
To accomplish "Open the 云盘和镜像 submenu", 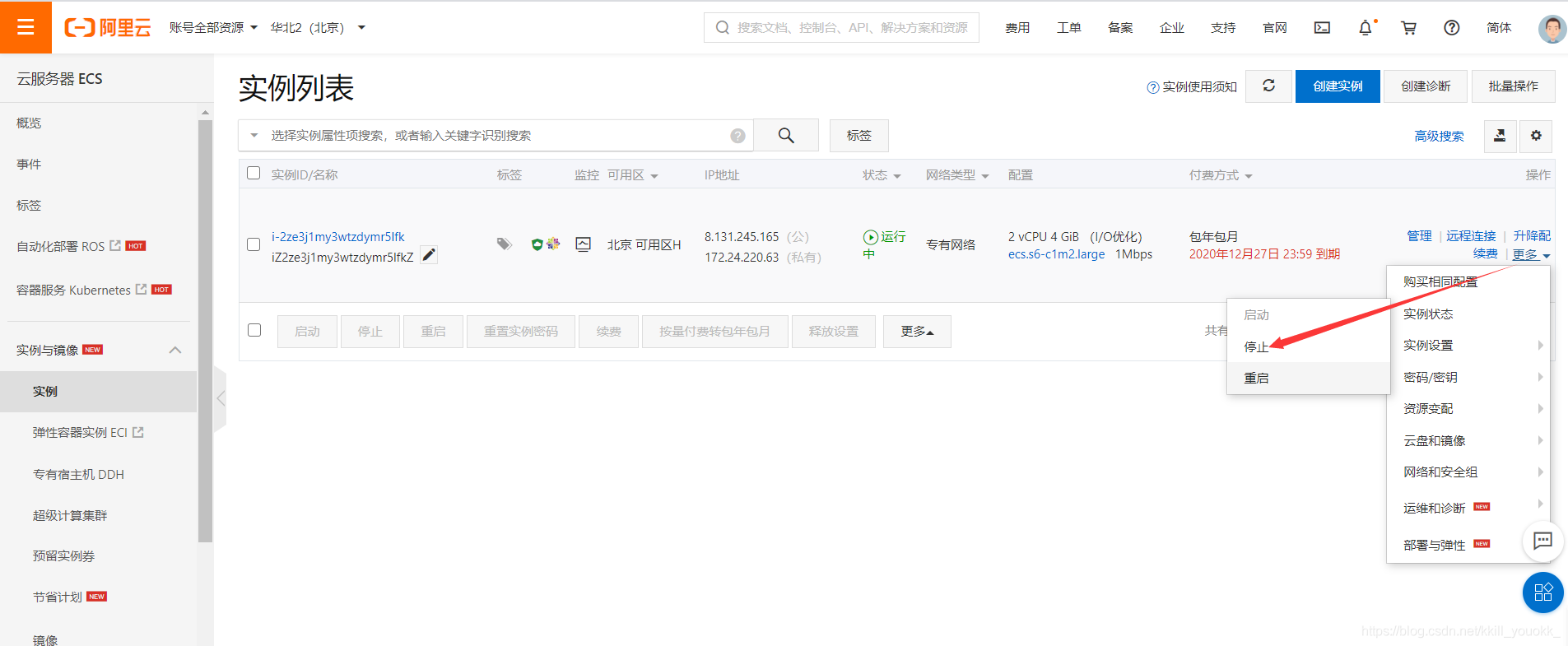I will [x=1468, y=440].
